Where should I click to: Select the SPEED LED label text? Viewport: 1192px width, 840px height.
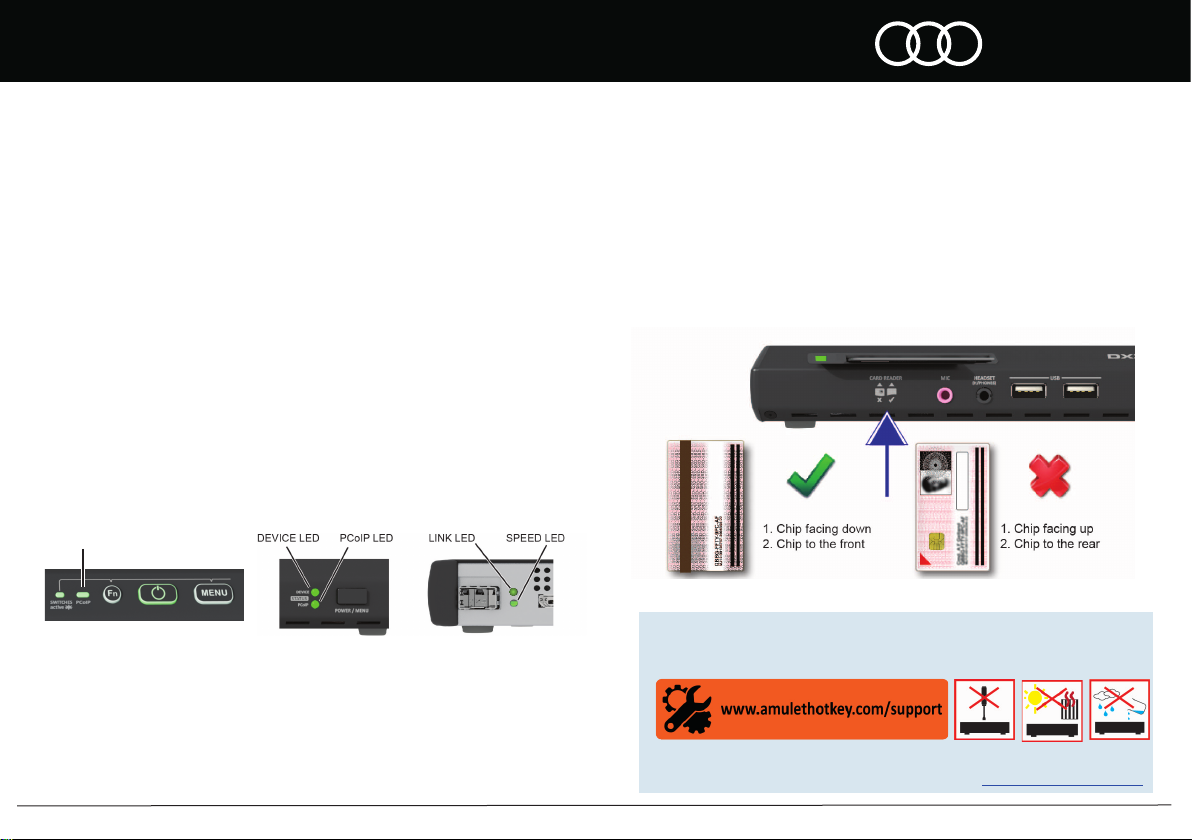tap(535, 538)
